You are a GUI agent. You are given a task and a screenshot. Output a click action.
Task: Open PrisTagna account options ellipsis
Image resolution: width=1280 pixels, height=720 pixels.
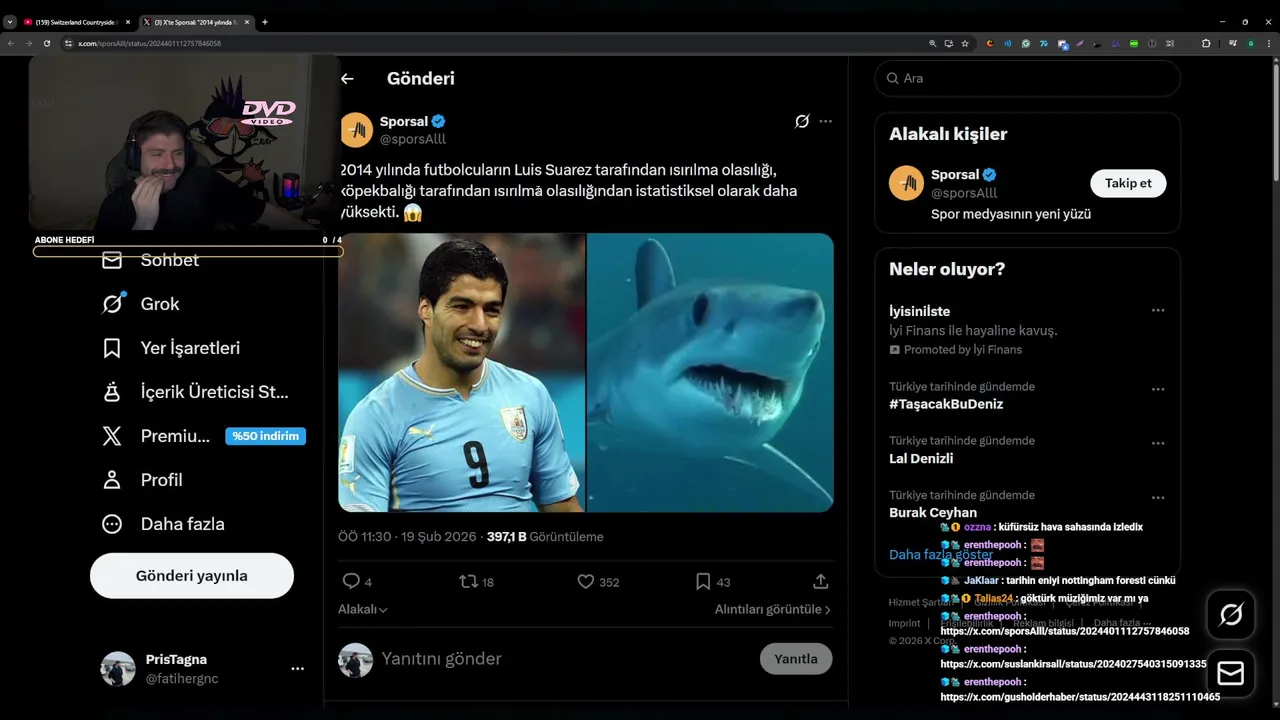(297, 668)
